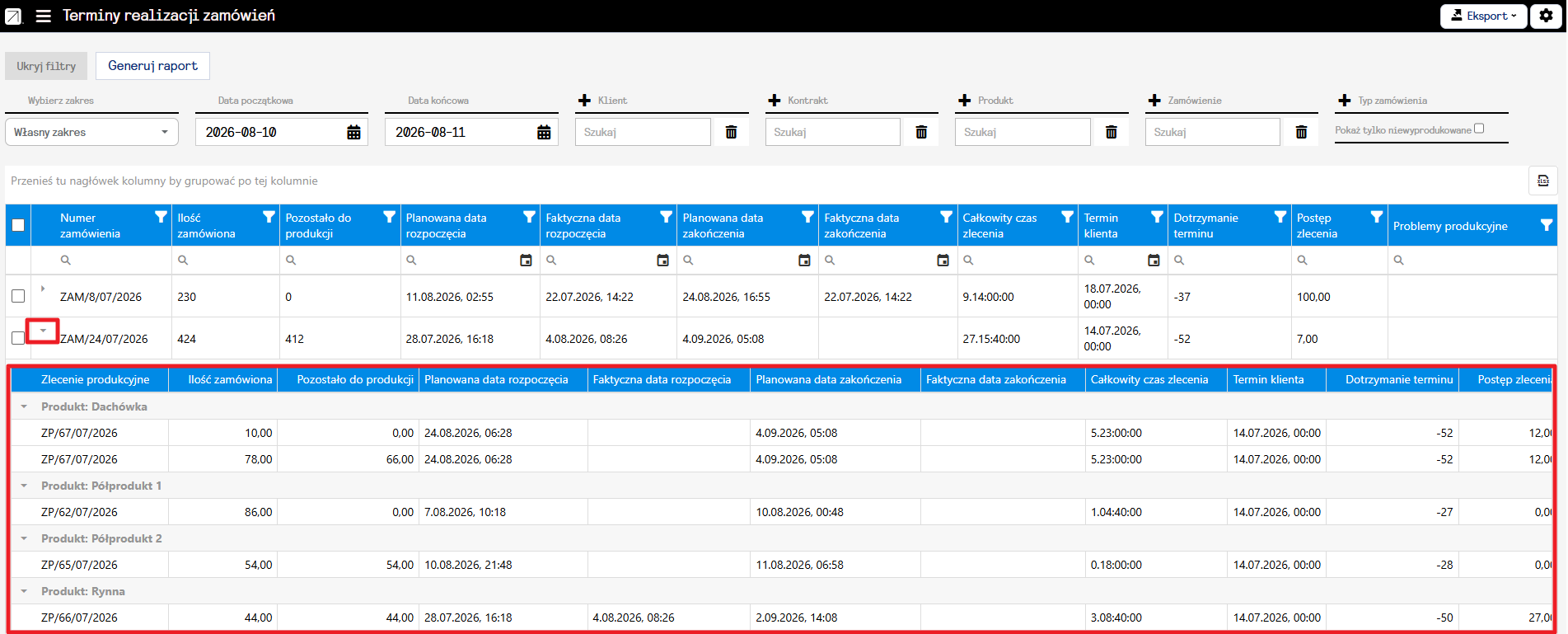This screenshot has height=634, width=1568.
Task: Click the Kontrakt search input field
Action: click(832, 132)
